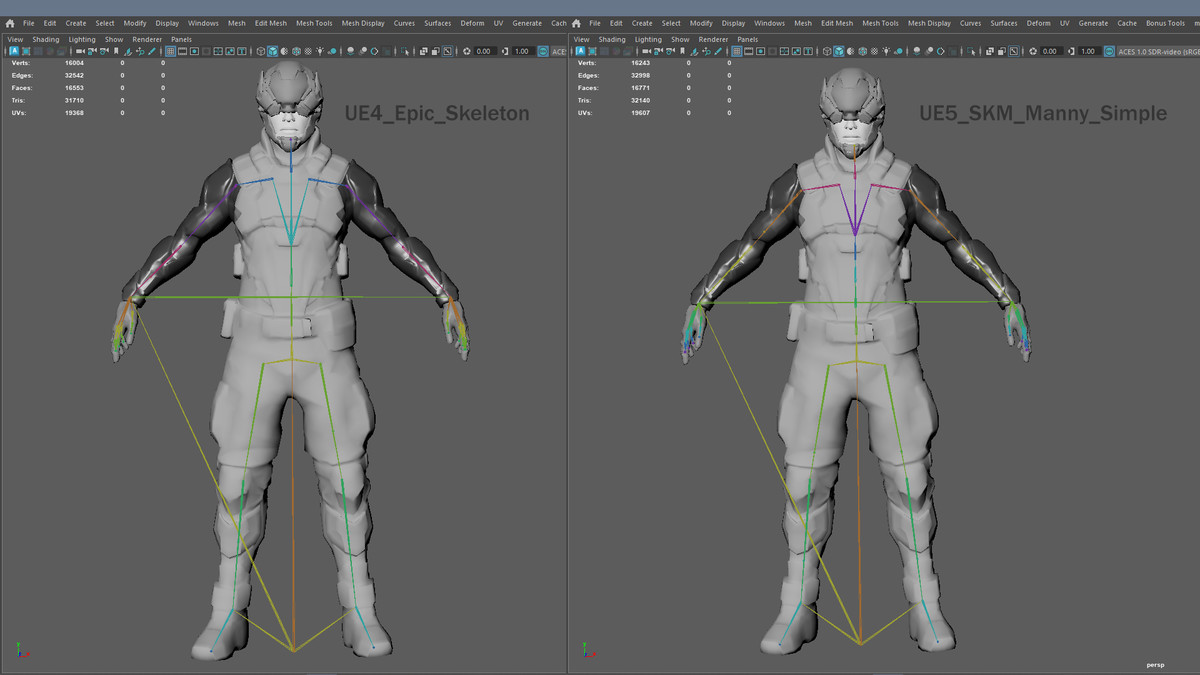The image size is (1200, 675).
Task: Open Shading menu in left viewport panel
Action: [x=46, y=40]
